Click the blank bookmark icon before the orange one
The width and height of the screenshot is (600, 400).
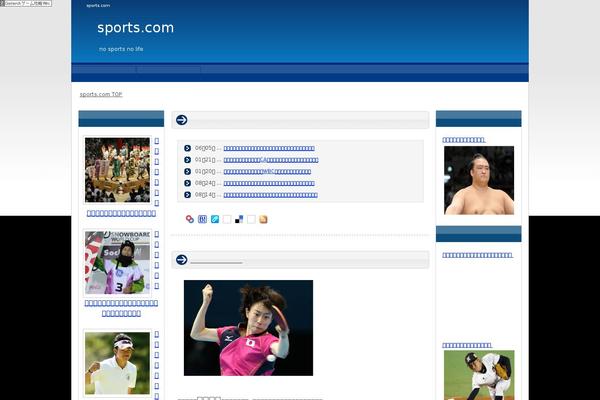251,219
